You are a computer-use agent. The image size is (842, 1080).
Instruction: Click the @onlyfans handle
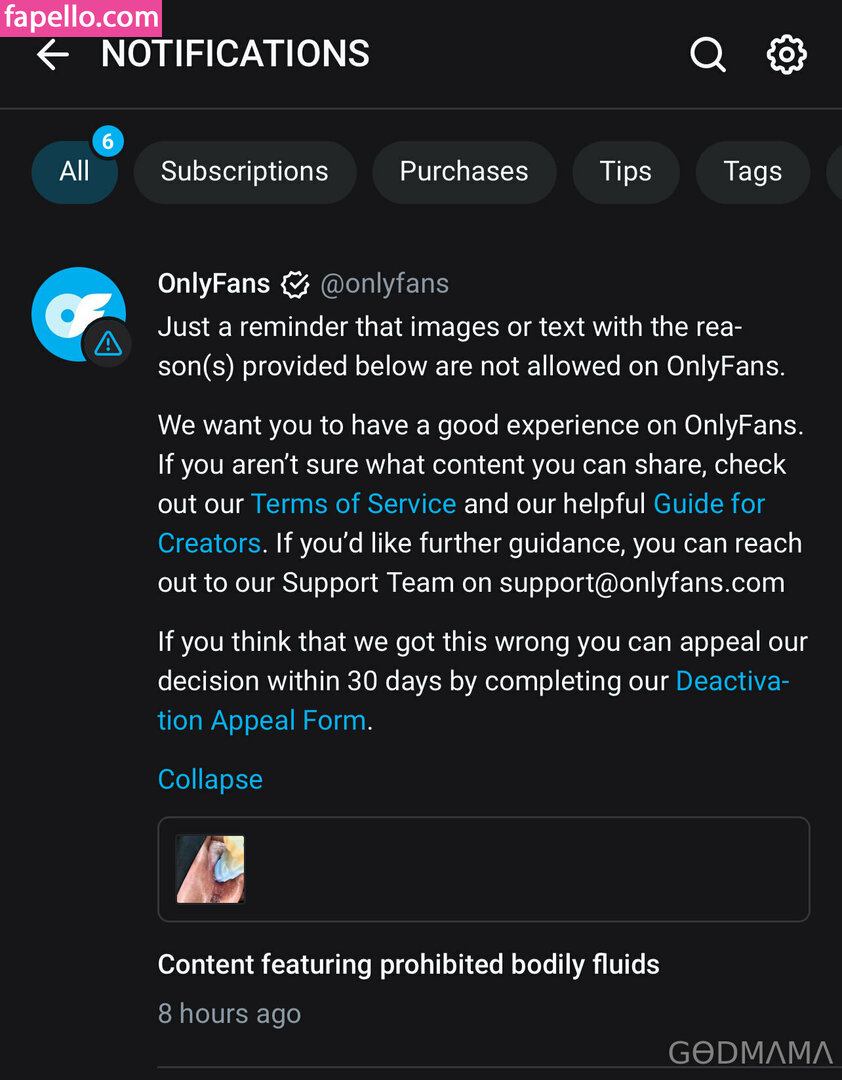pyautogui.click(x=384, y=284)
